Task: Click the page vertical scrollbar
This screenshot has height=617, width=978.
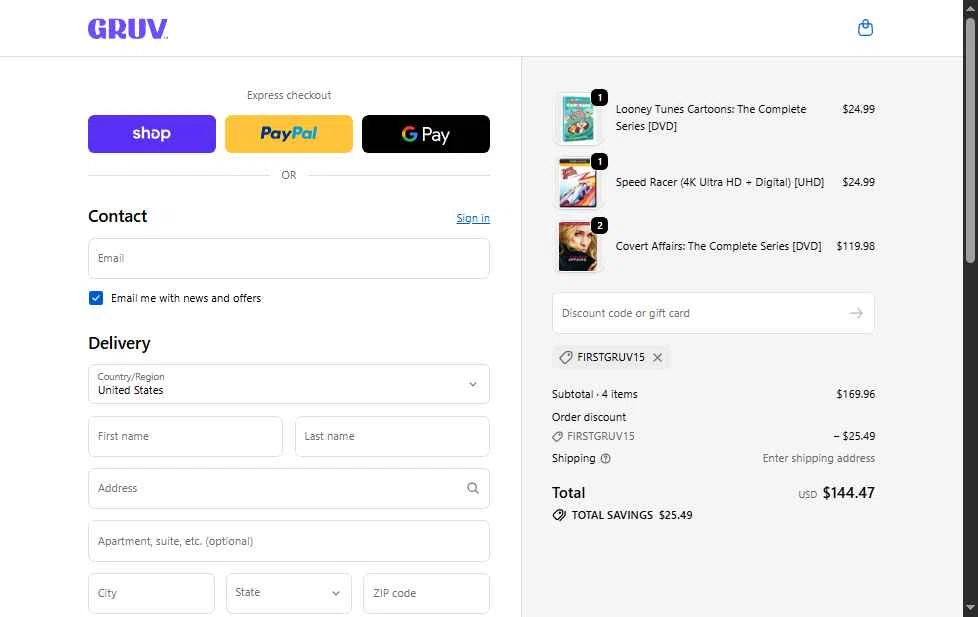Action: click(x=970, y=300)
